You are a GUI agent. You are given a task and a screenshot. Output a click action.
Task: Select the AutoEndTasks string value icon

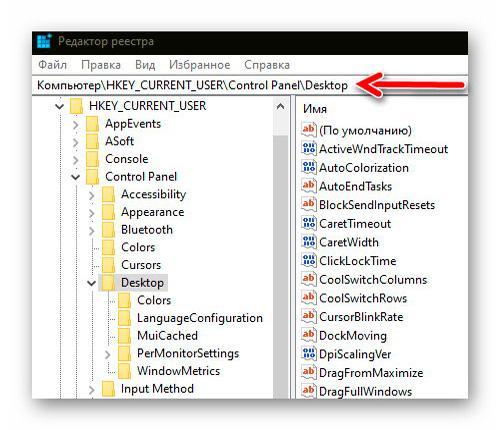pyautogui.click(x=309, y=186)
